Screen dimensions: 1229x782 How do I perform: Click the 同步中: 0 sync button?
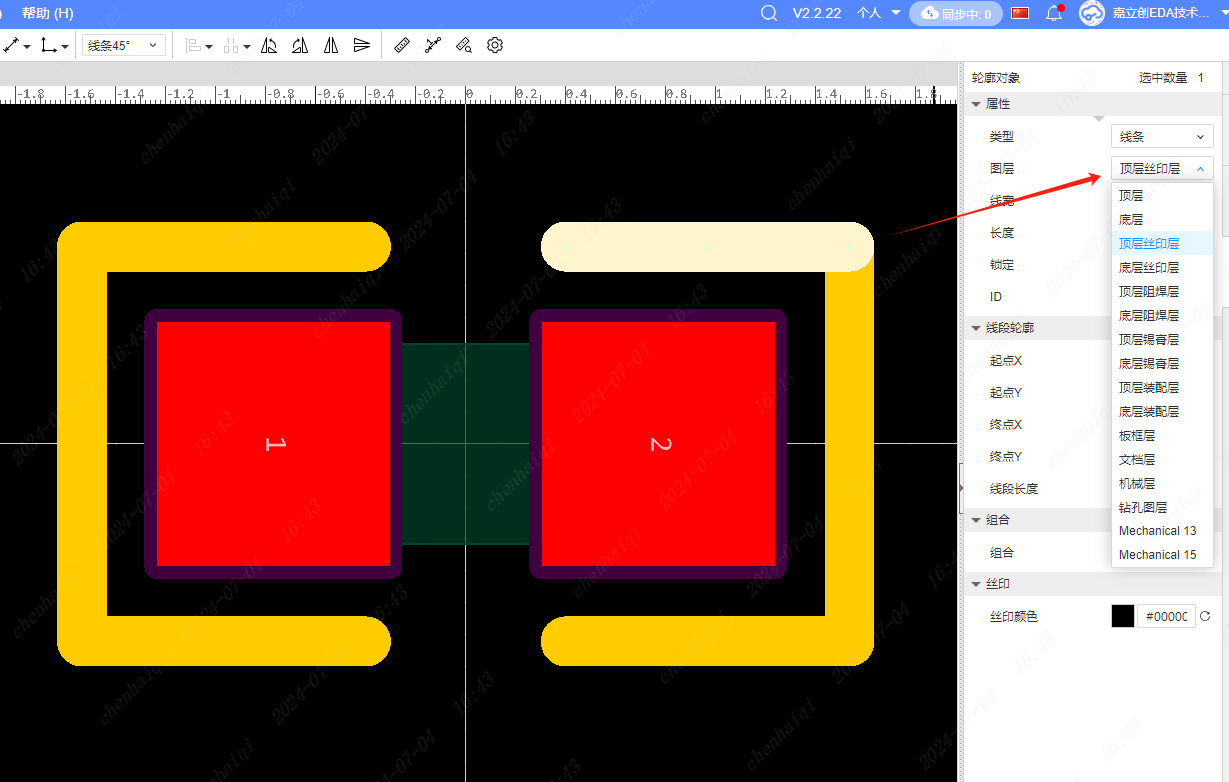click(956, 14)
